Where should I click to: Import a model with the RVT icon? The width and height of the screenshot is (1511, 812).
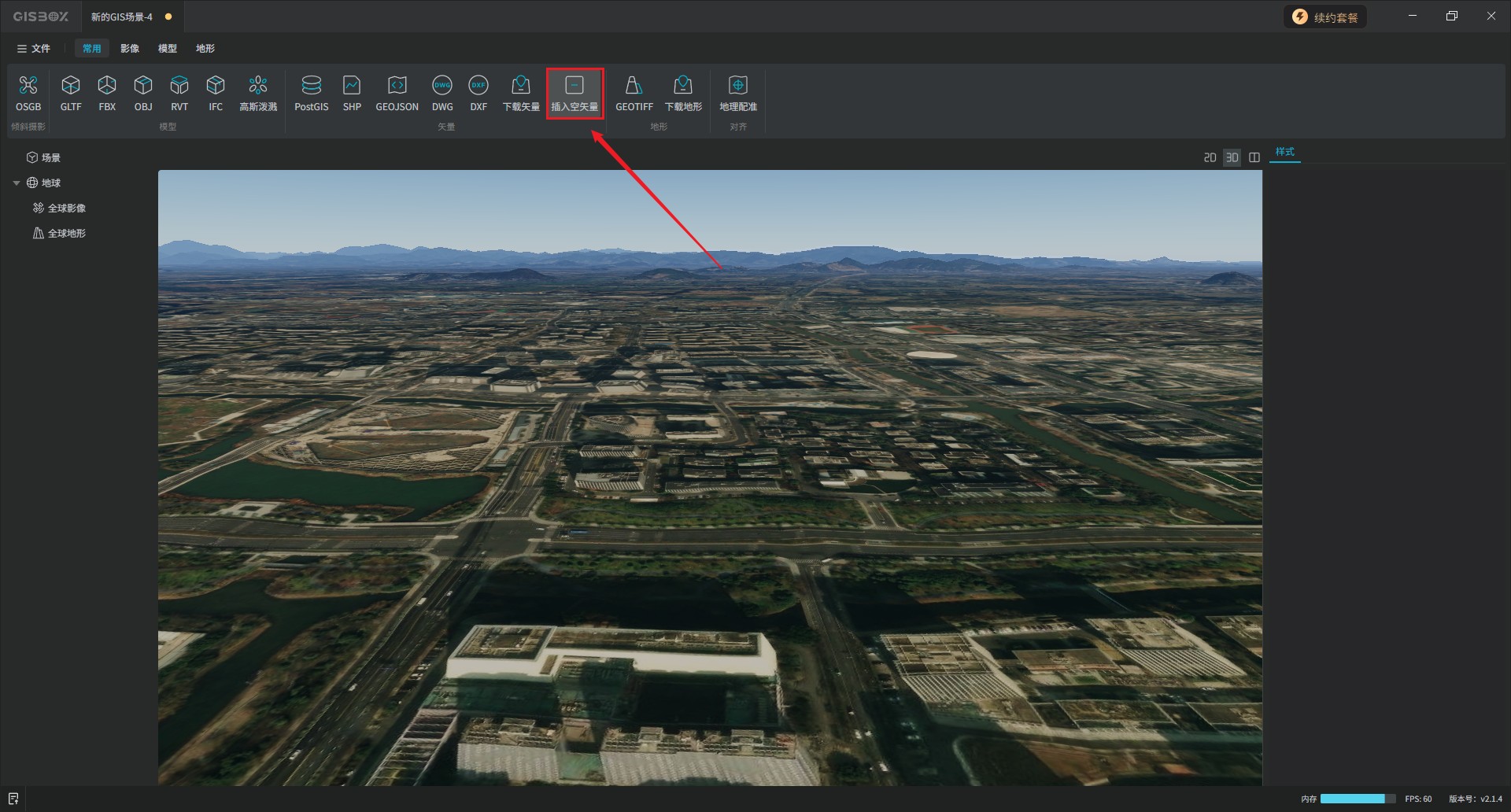pyautogui.click(x=179, y=93)
